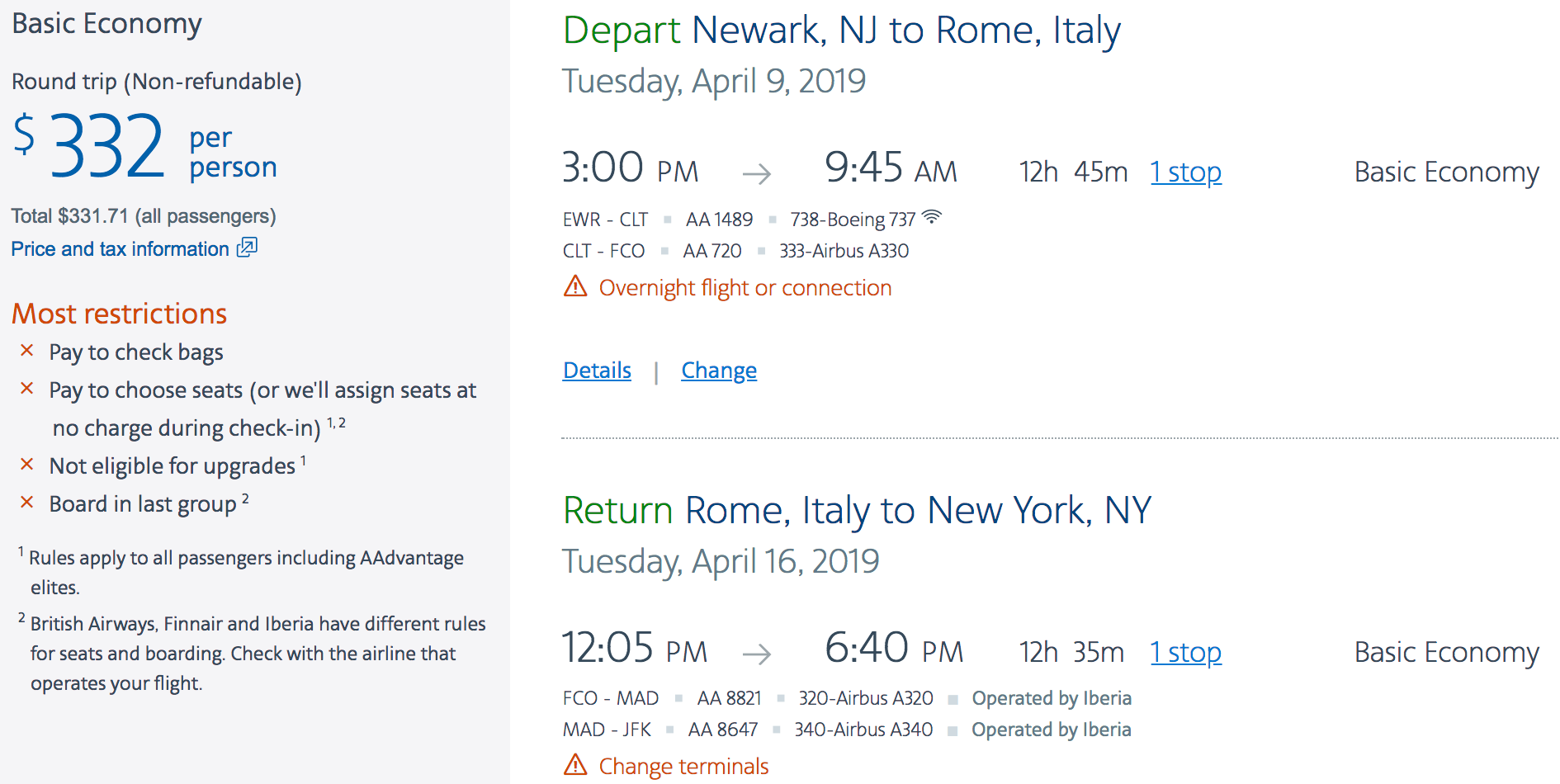The width and height of the screenshot is (1560, 784).
Task: View the 1 stop info for return flight
Action: click(1185, 652)
